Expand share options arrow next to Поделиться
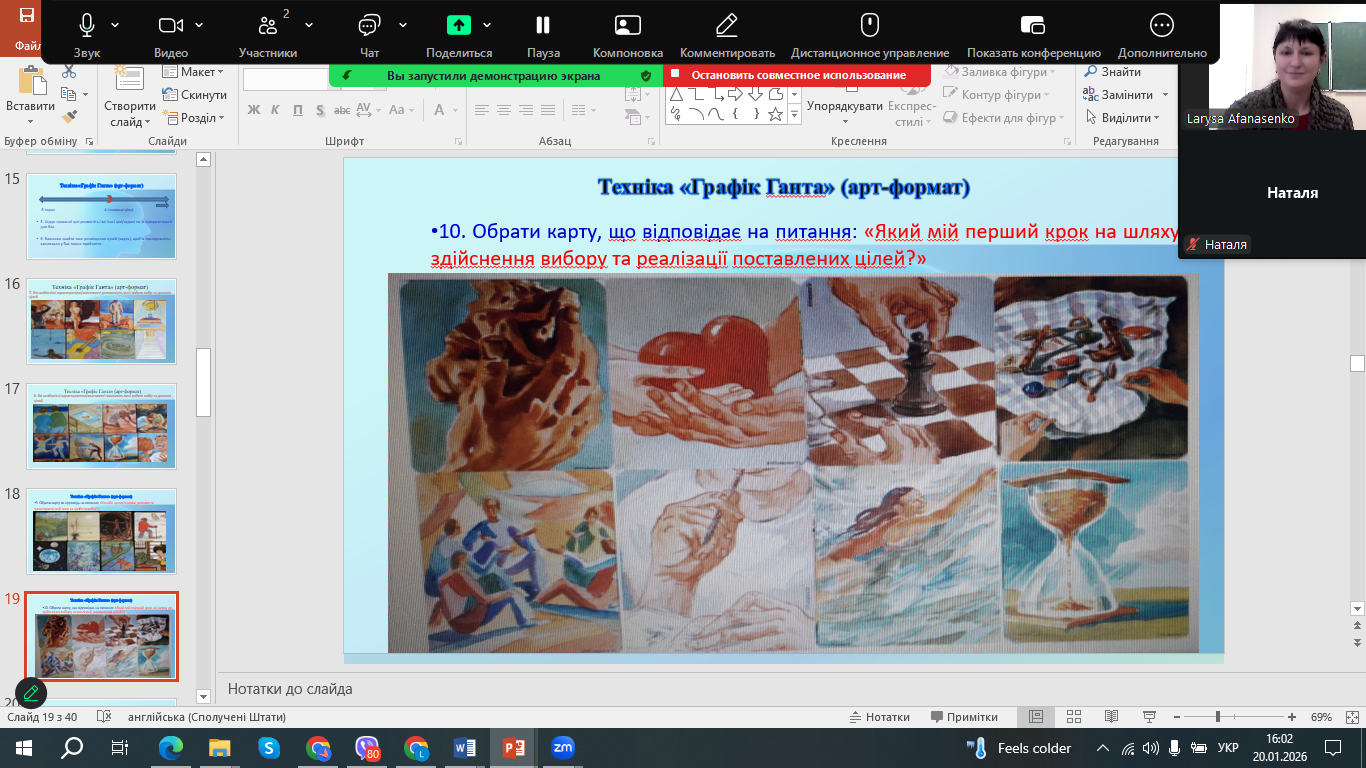This screenshot has height=768, width=1366. coord(487,25)
